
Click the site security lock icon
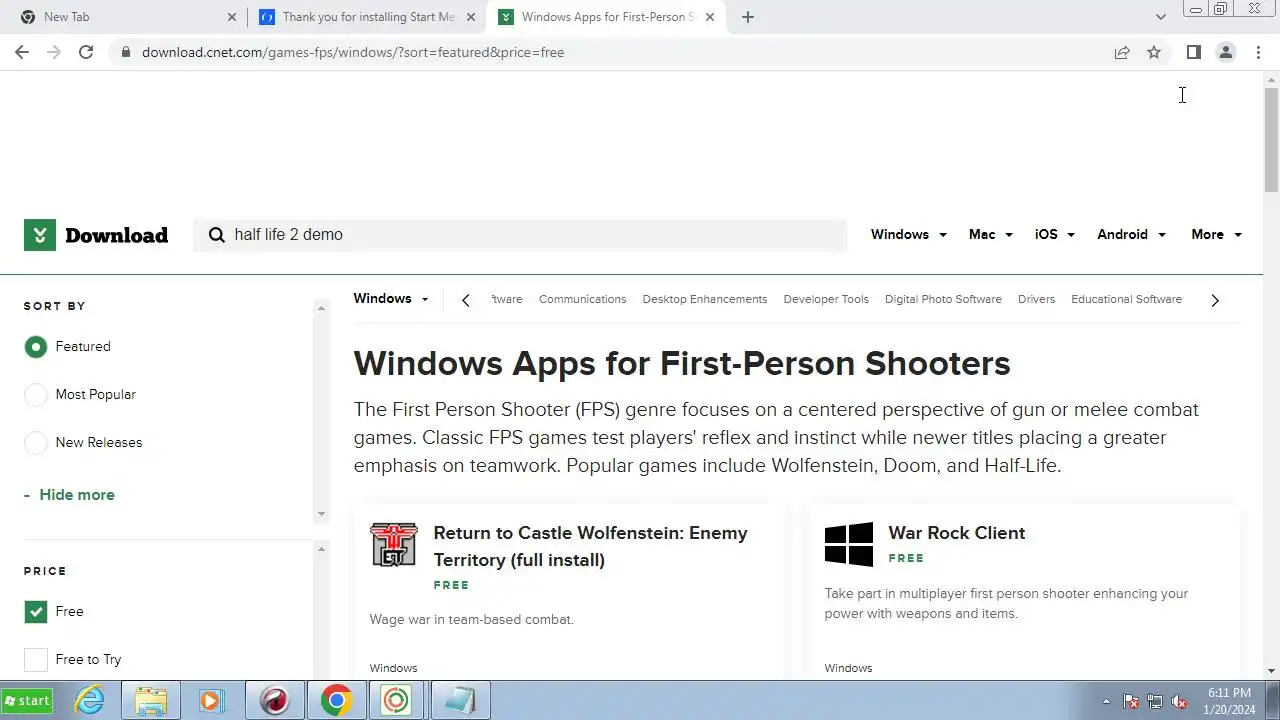click(125, 52)
